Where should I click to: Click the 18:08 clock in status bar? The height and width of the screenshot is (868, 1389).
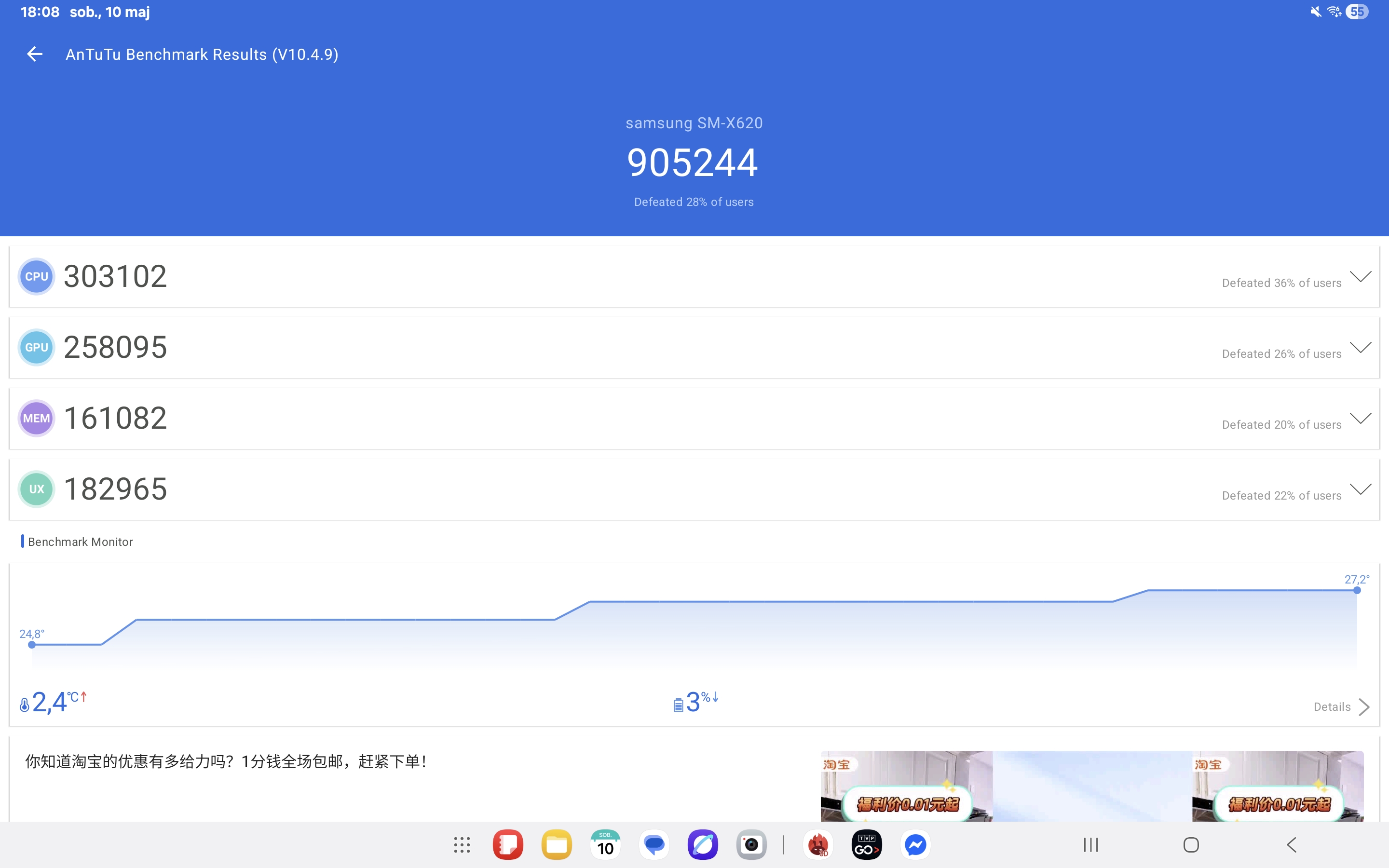(40, 12)
